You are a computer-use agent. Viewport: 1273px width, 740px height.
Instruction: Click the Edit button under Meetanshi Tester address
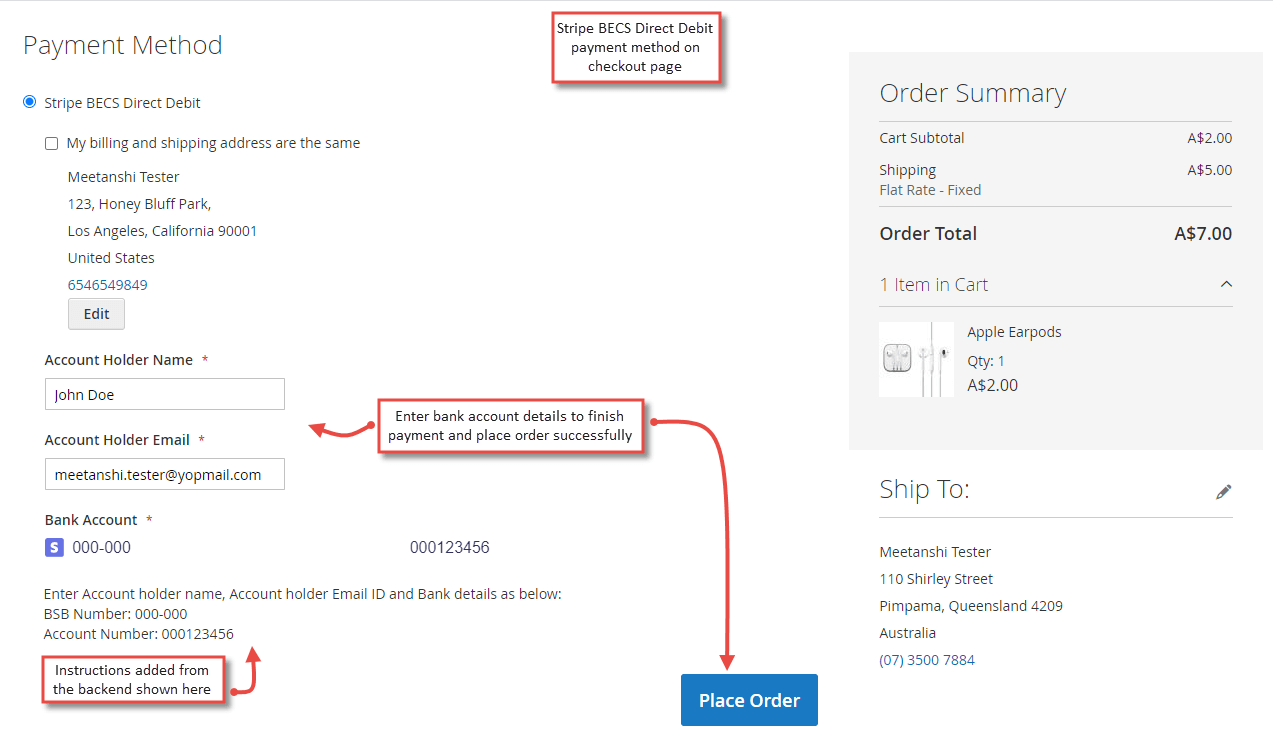(x=96, y=314)
